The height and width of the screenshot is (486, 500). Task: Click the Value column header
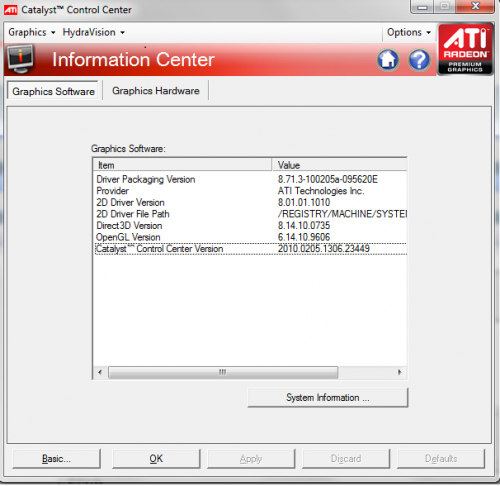tap(340, 165)
